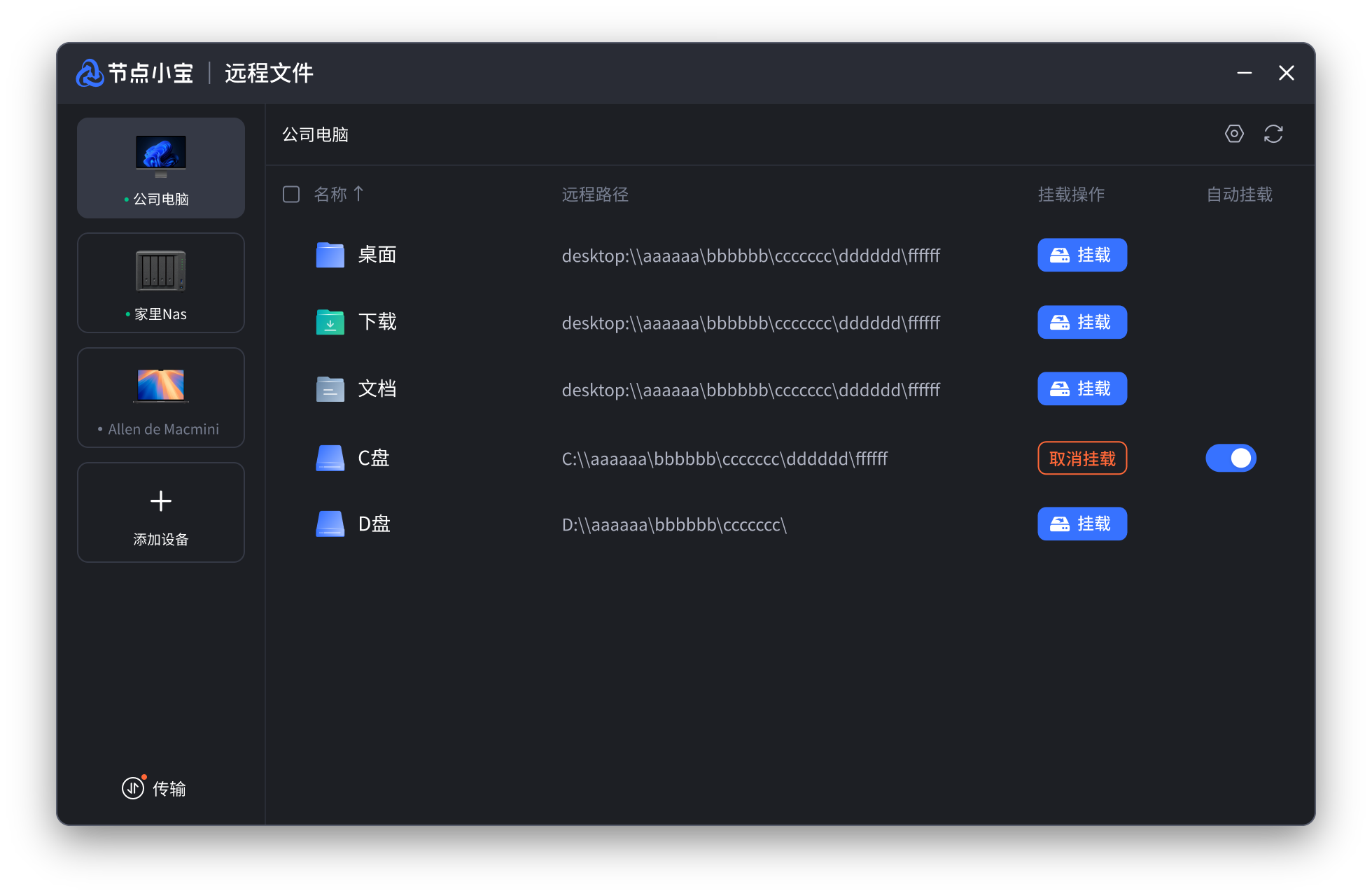The image size is (1372, 896).
Task: Select the 文档 documents folder icon
Action: (x=330, y=389)
